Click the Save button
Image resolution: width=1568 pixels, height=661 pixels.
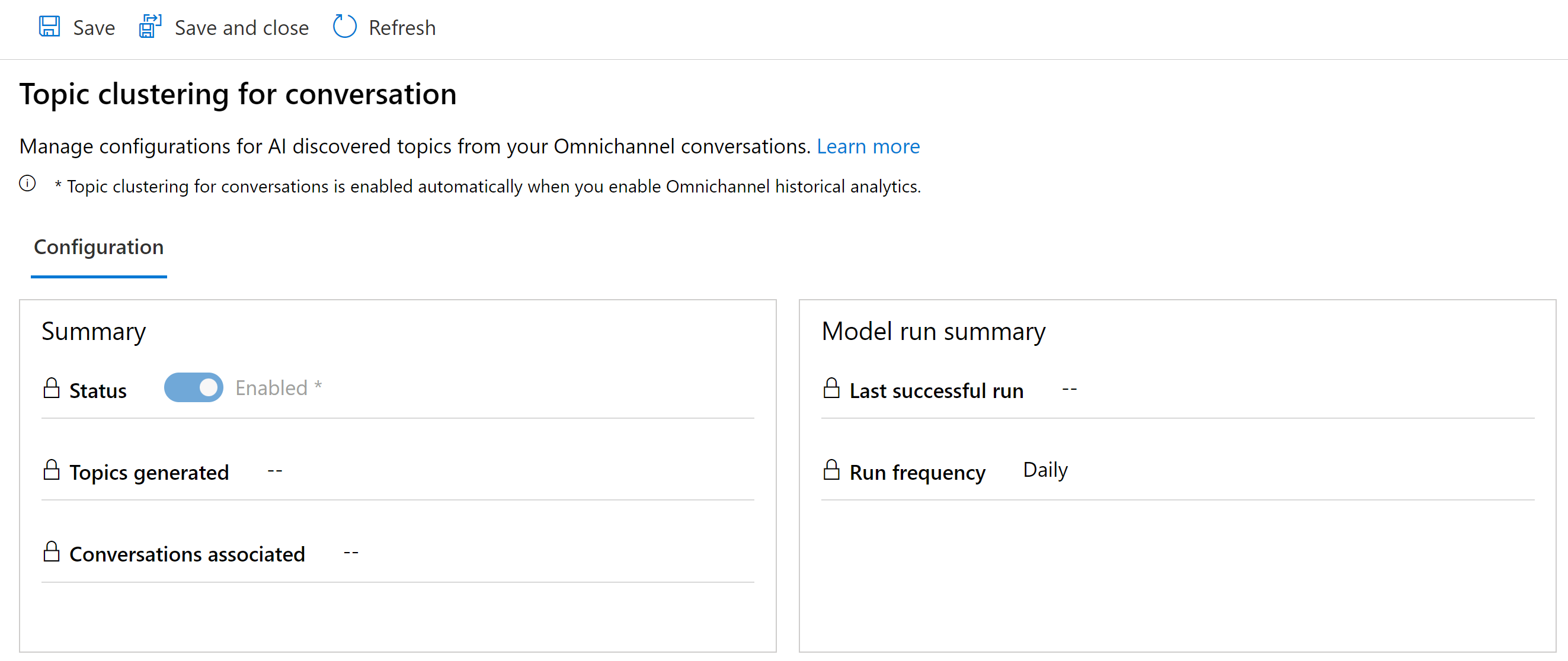pyautogui.click(x=77, y=27)
